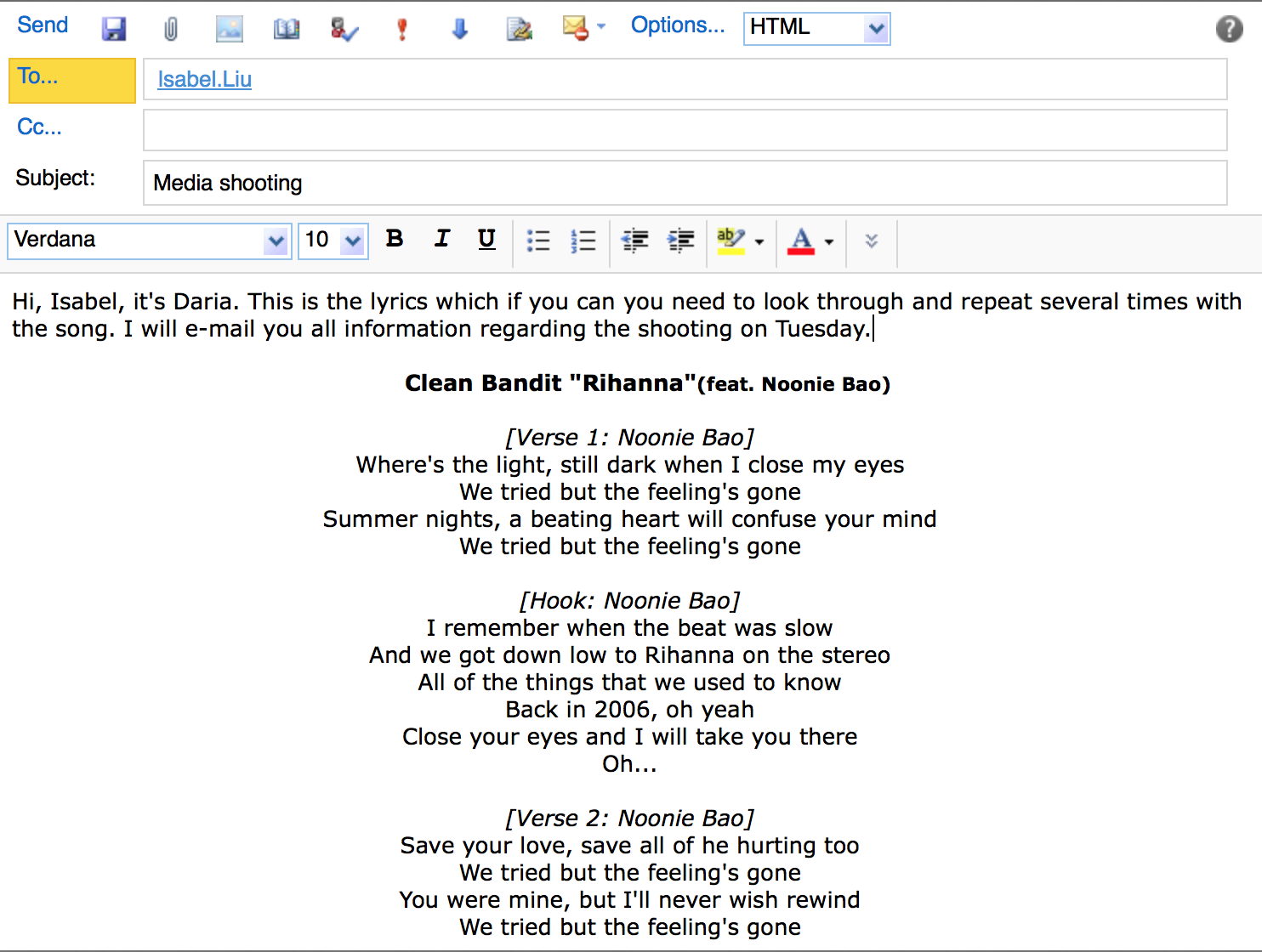Increase paragraph indent

[x=681, y=241]
